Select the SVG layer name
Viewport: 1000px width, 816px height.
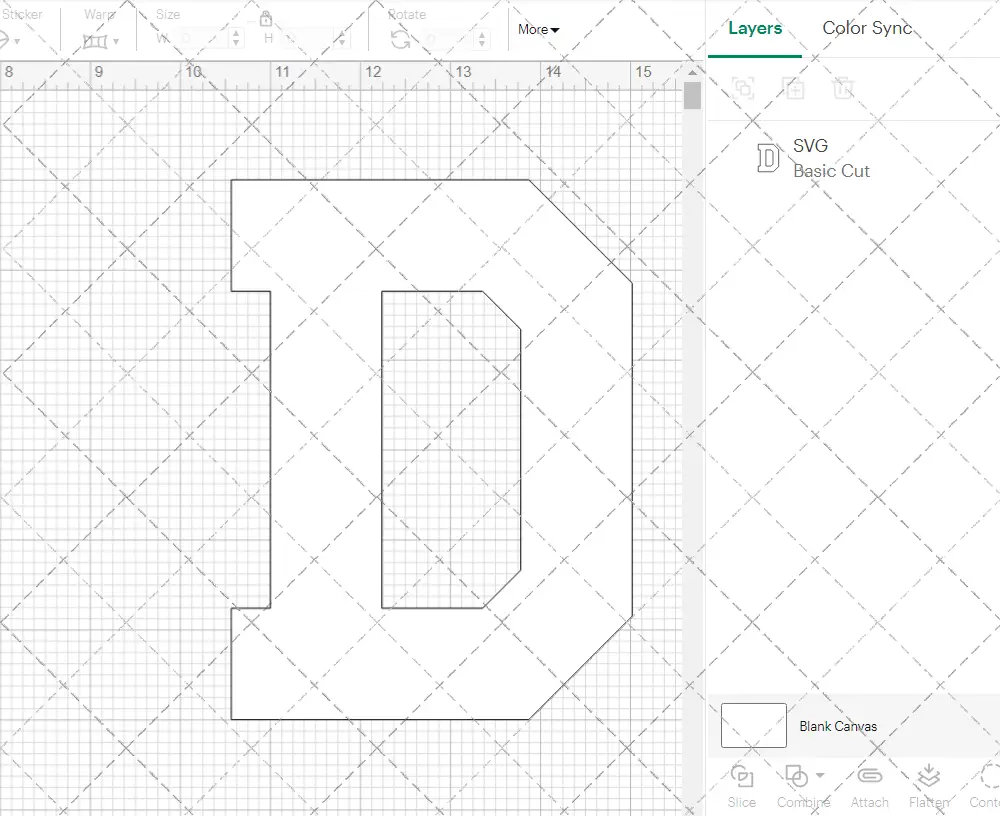[x=811, y=145]
